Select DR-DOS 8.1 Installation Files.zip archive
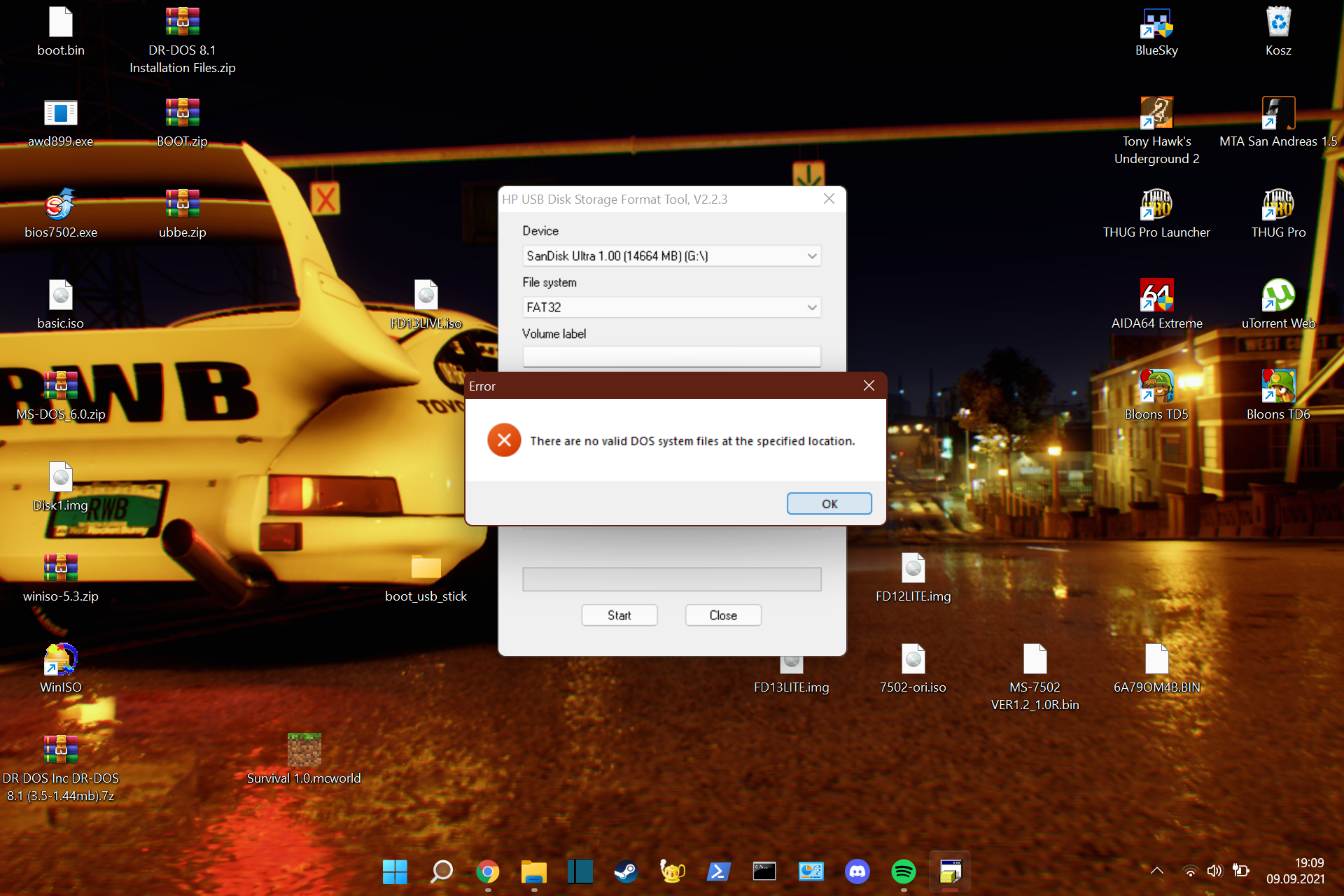The width and height of the screenshot is (1344, 896). [x=183, y=22]
